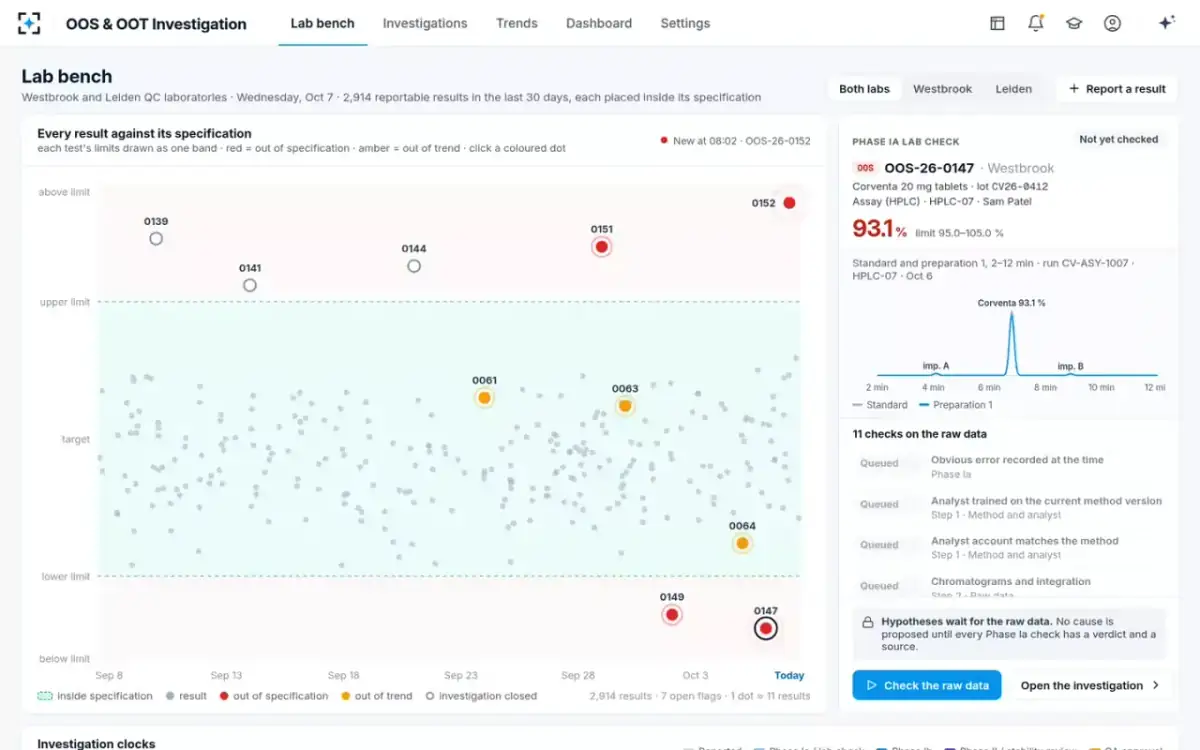Select the closed investigation dot 0144
Viewport: 1200px width, 750px height.
[414, 266]
